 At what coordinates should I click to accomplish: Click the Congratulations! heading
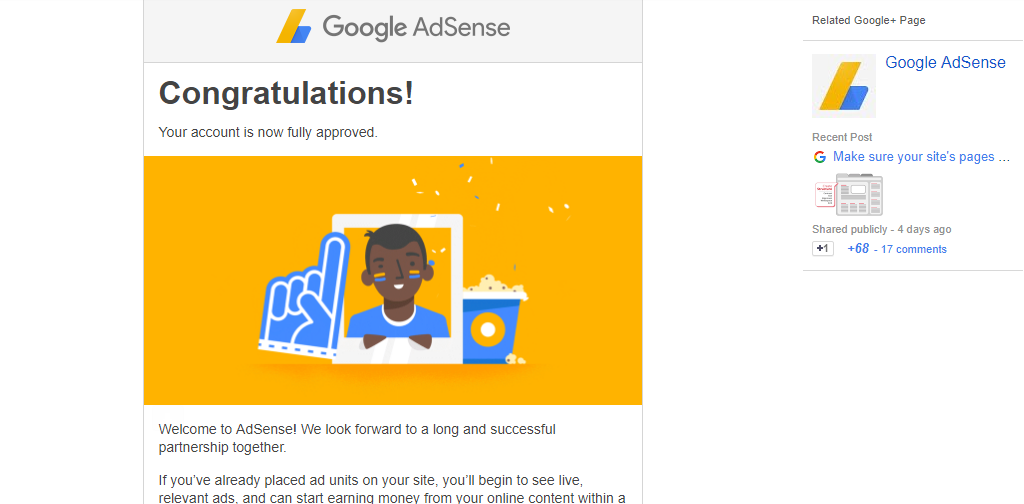(286, 94)
